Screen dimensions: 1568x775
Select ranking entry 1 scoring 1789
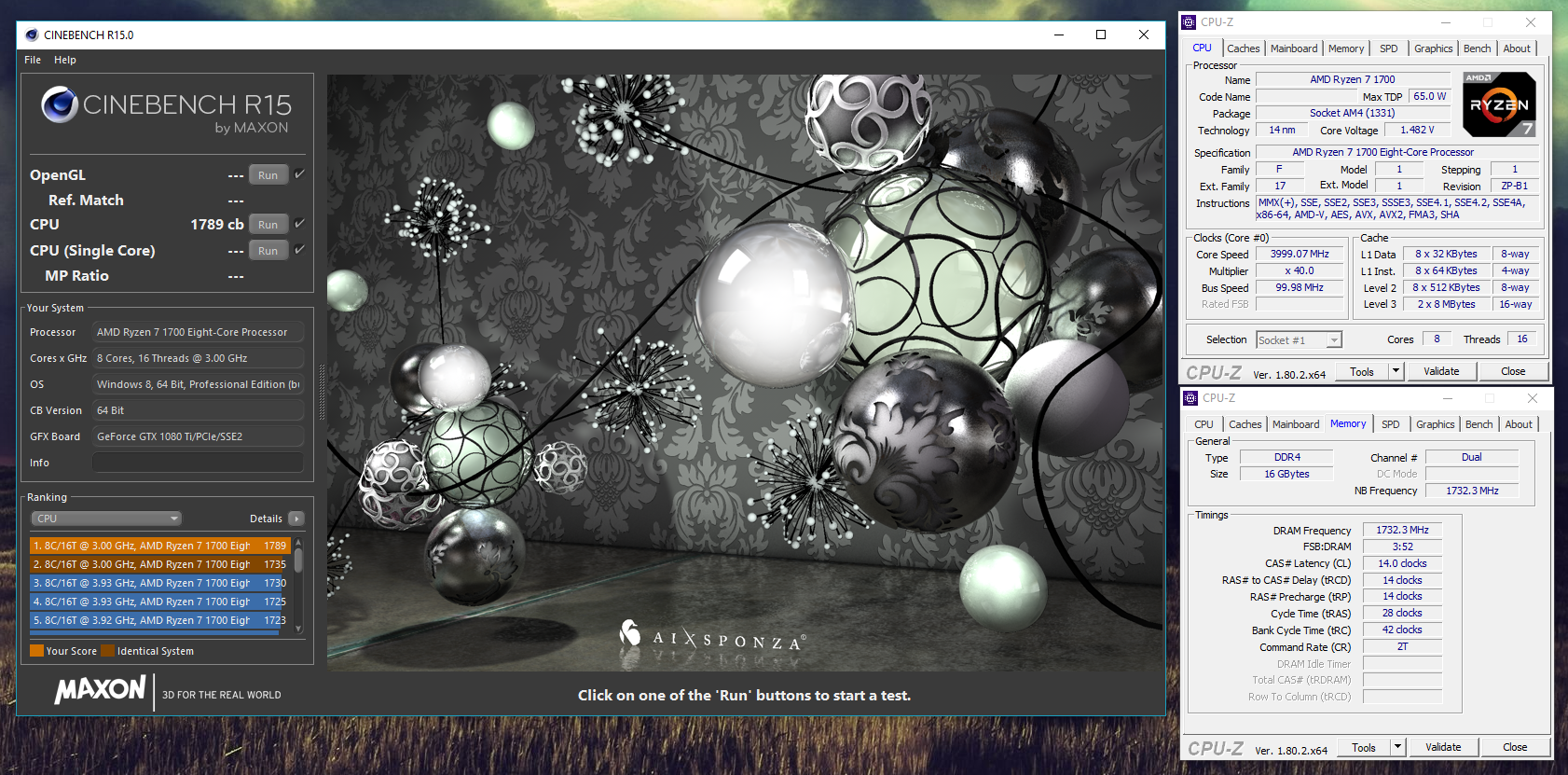160,546
